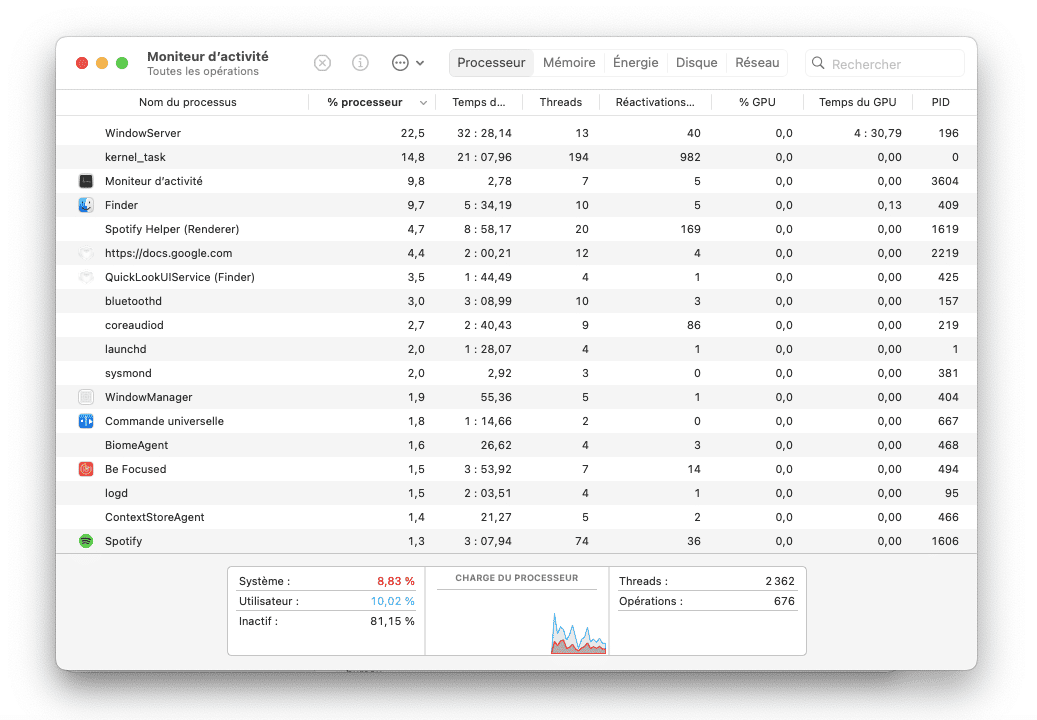The width and height of the screenshot is (1037, 720).
Task: Click the WindowManager process icon
Action: tap(86, 397)
